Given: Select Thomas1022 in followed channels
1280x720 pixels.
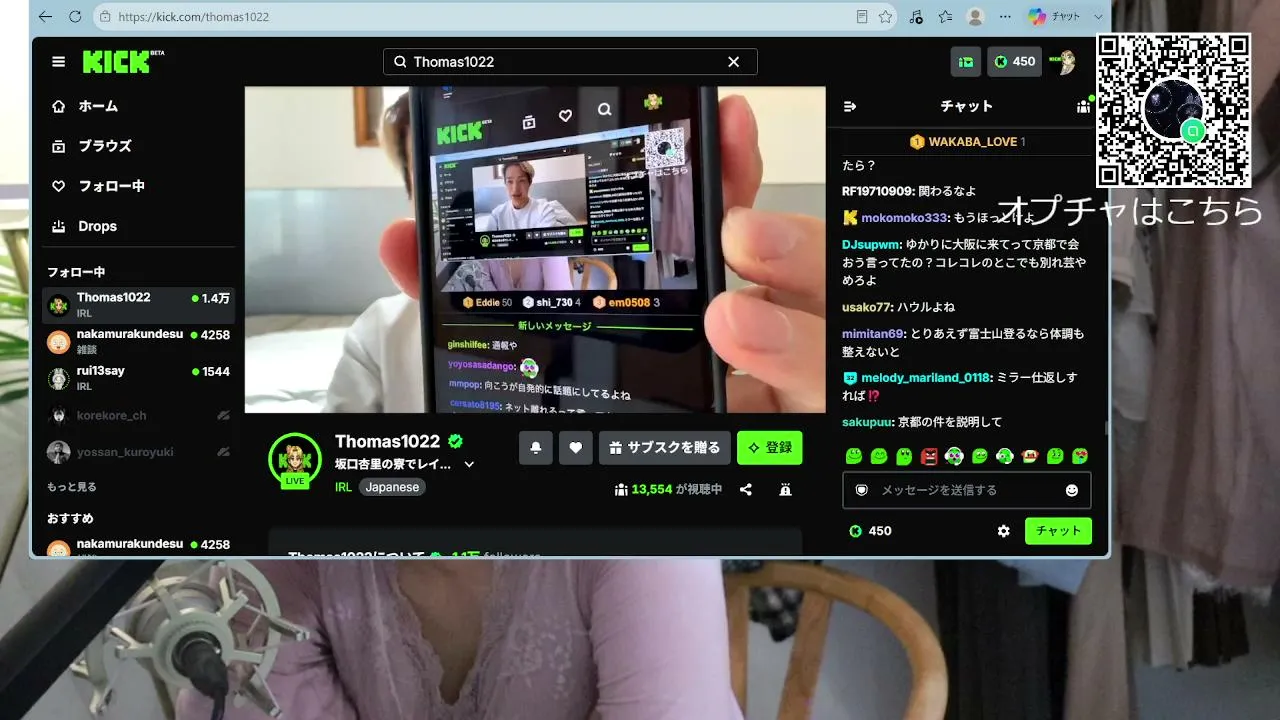Looking at the screenshot, I should click(139, 305).
